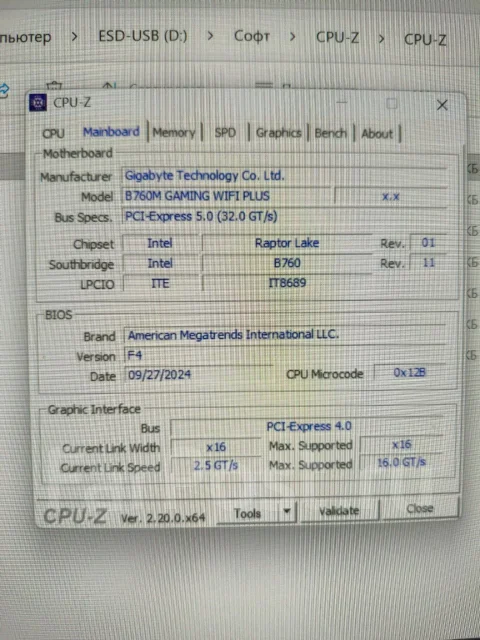Open the SPD tab
Image resolution: width=480 pixels, height=640 pixels.
pyautogui.click(x=225, y=133)
